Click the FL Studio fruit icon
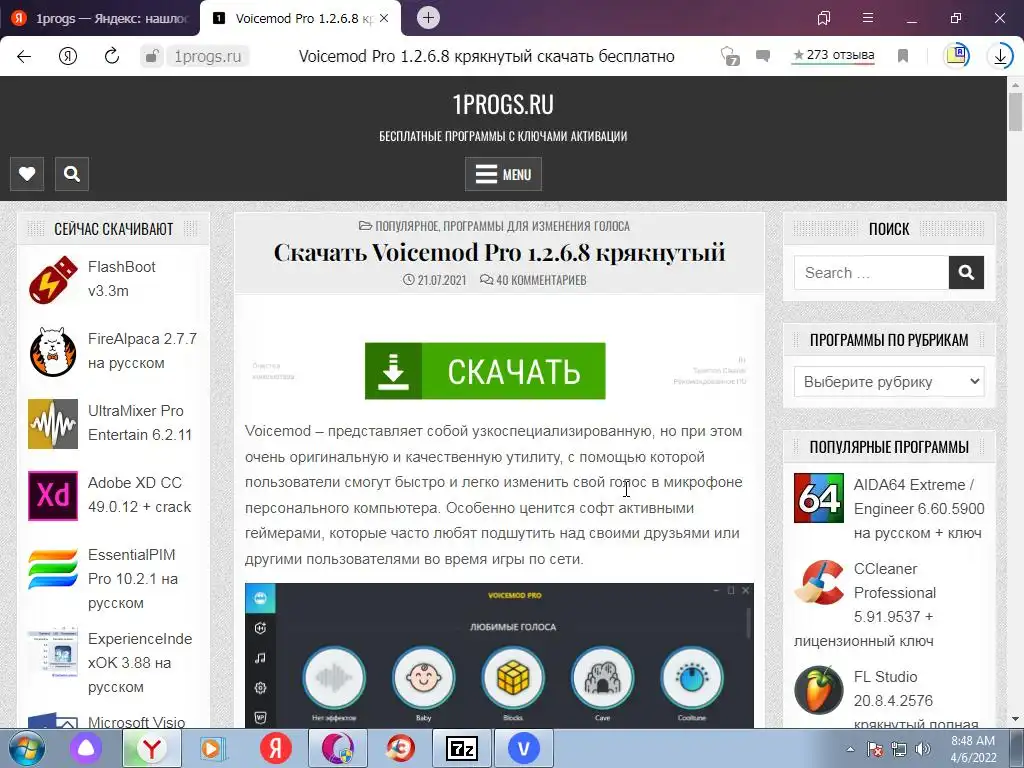 coord(819,690)
